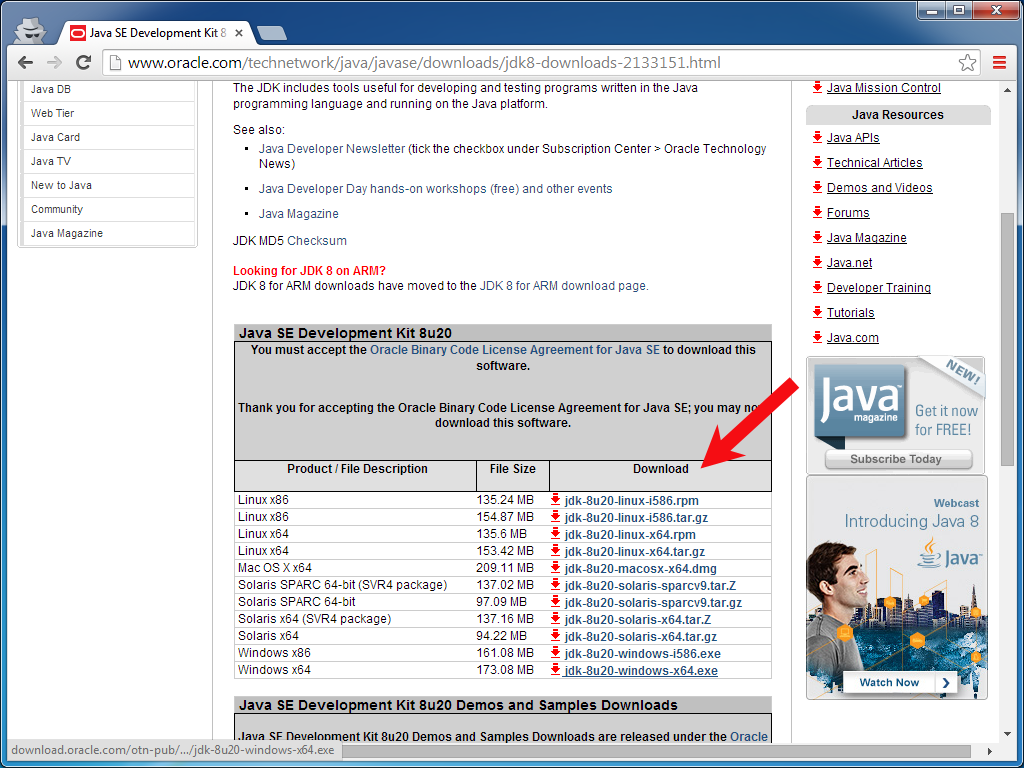1024x768 pixels.
Task: Click the Looking for JDK 8 on ARM heading
Action: point(310,270)
